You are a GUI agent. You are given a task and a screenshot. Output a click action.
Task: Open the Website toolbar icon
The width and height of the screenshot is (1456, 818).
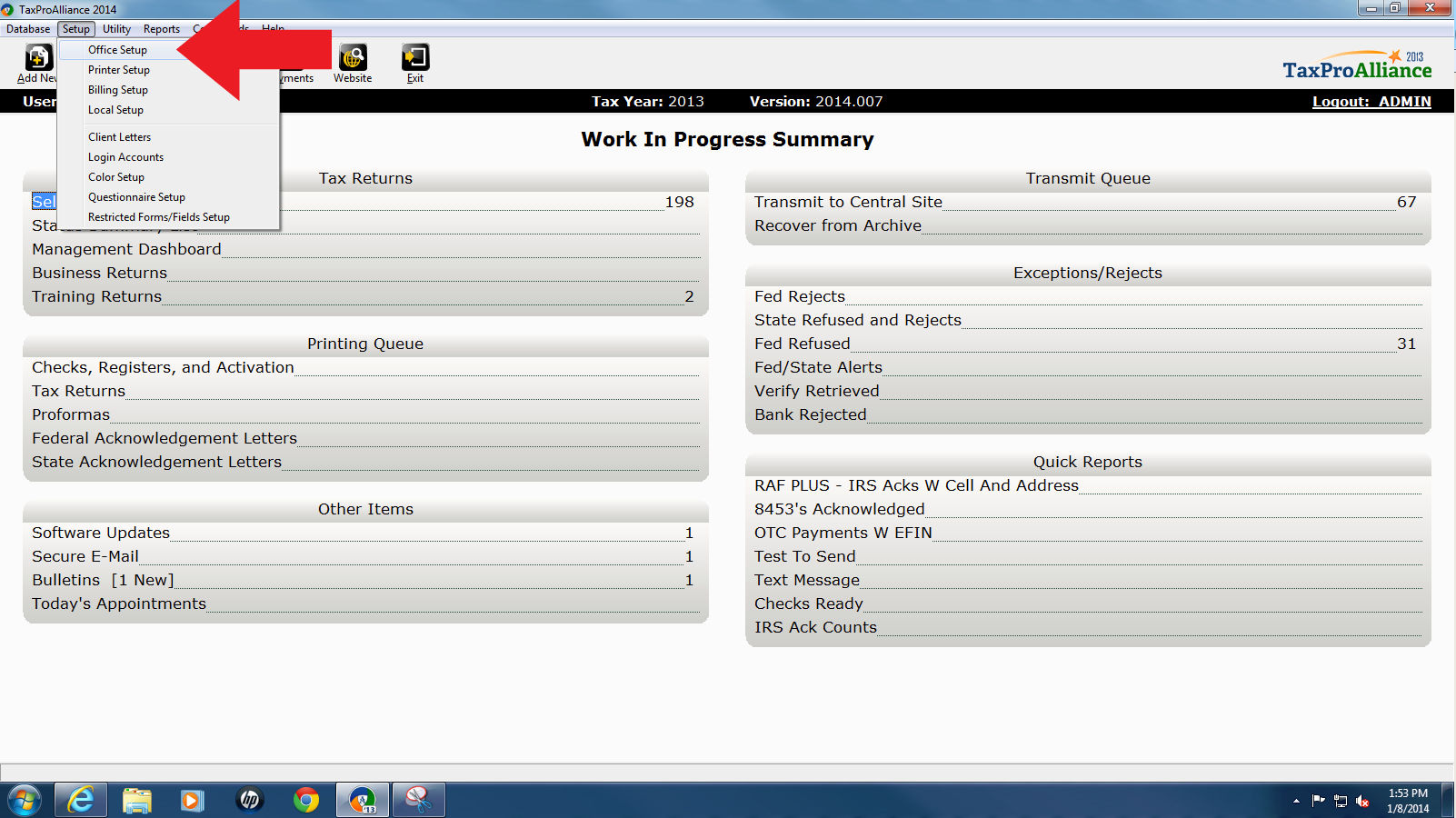[x=353, y=64]
